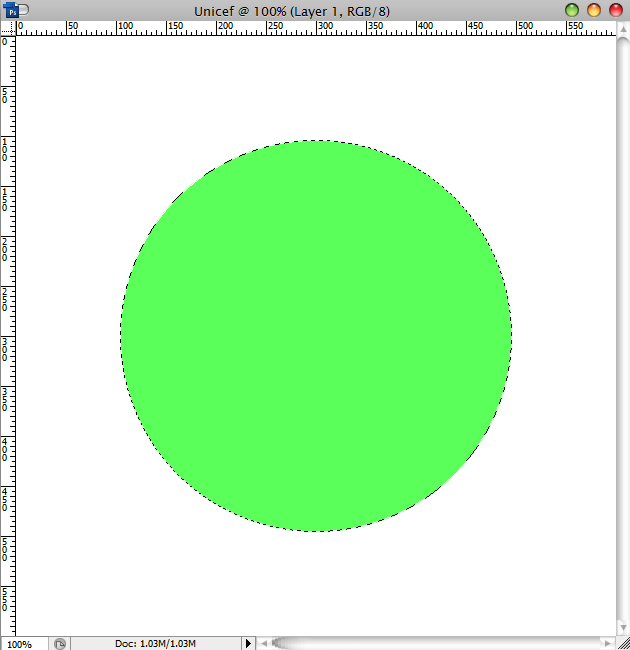Click the green zoom window button
Viewport: 630px width, 650px height.
572,10
